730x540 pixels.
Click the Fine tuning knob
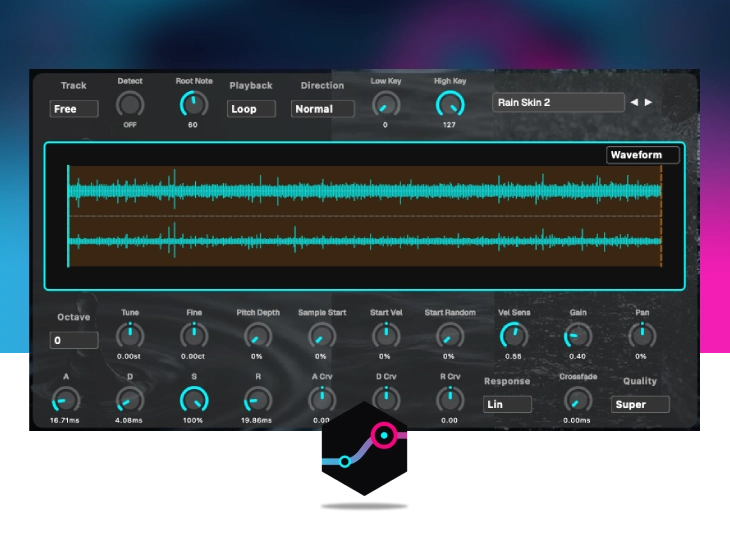point(194,335)
